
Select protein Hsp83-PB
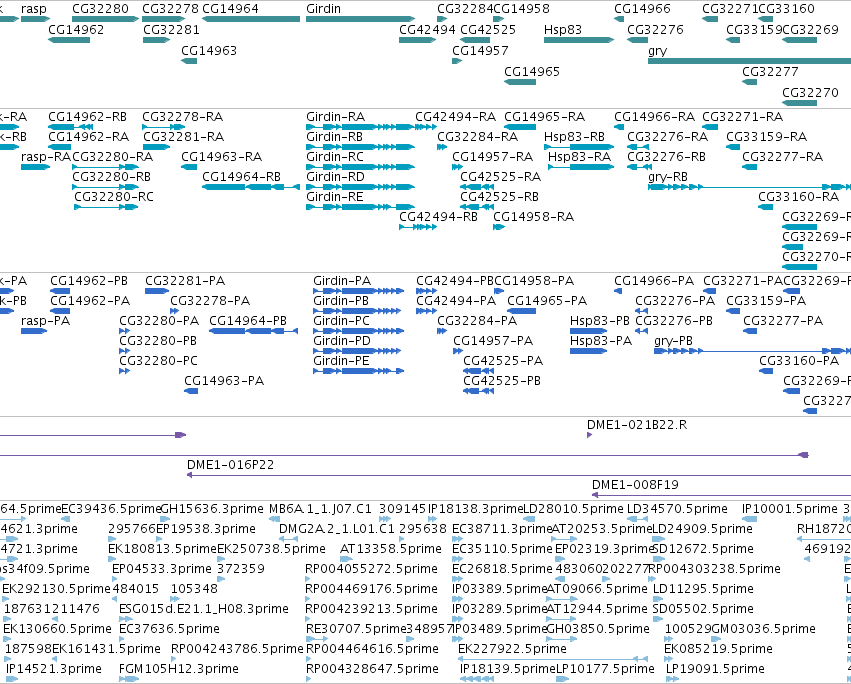point(588,331)
